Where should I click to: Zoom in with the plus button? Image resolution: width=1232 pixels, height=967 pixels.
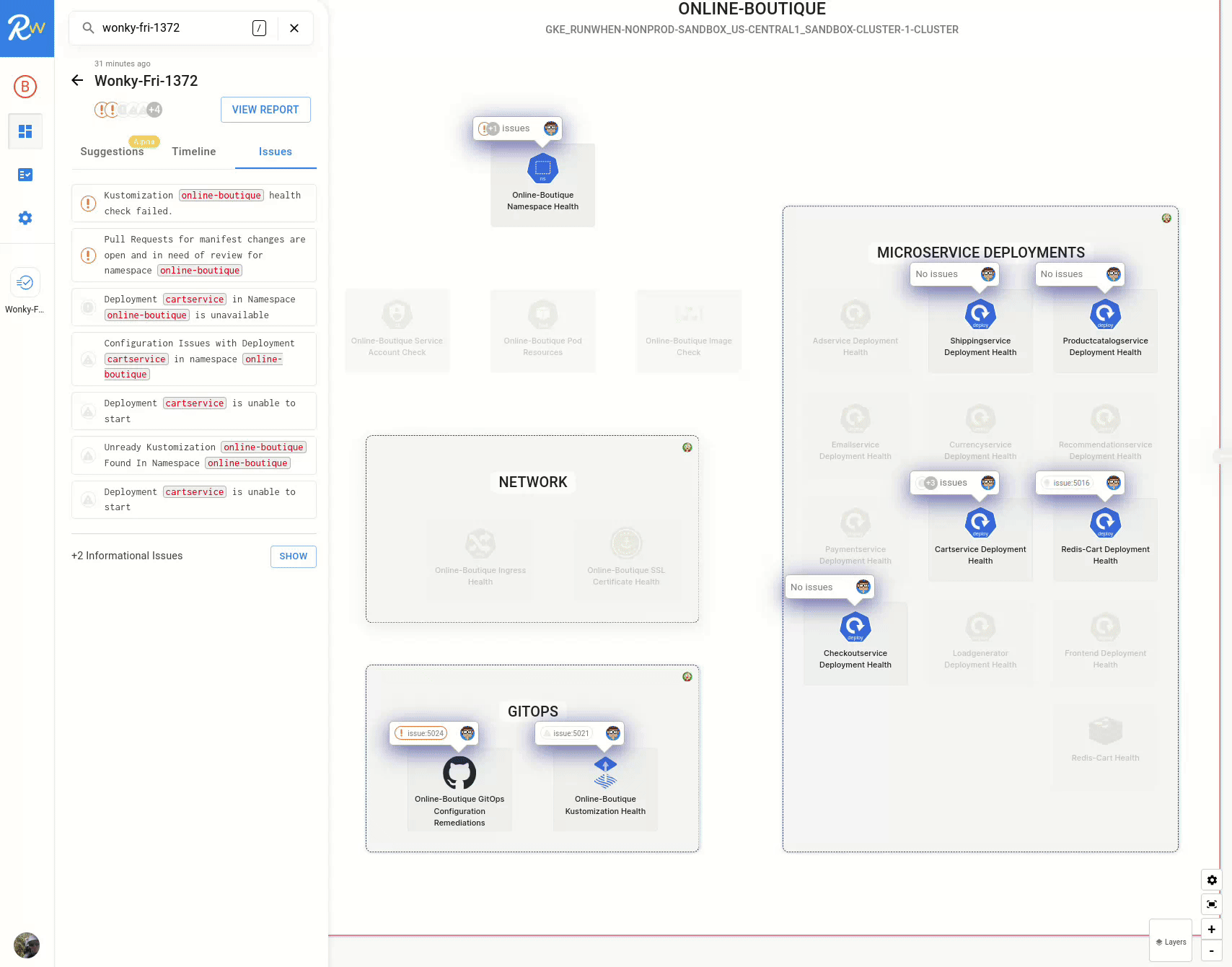1212,929
